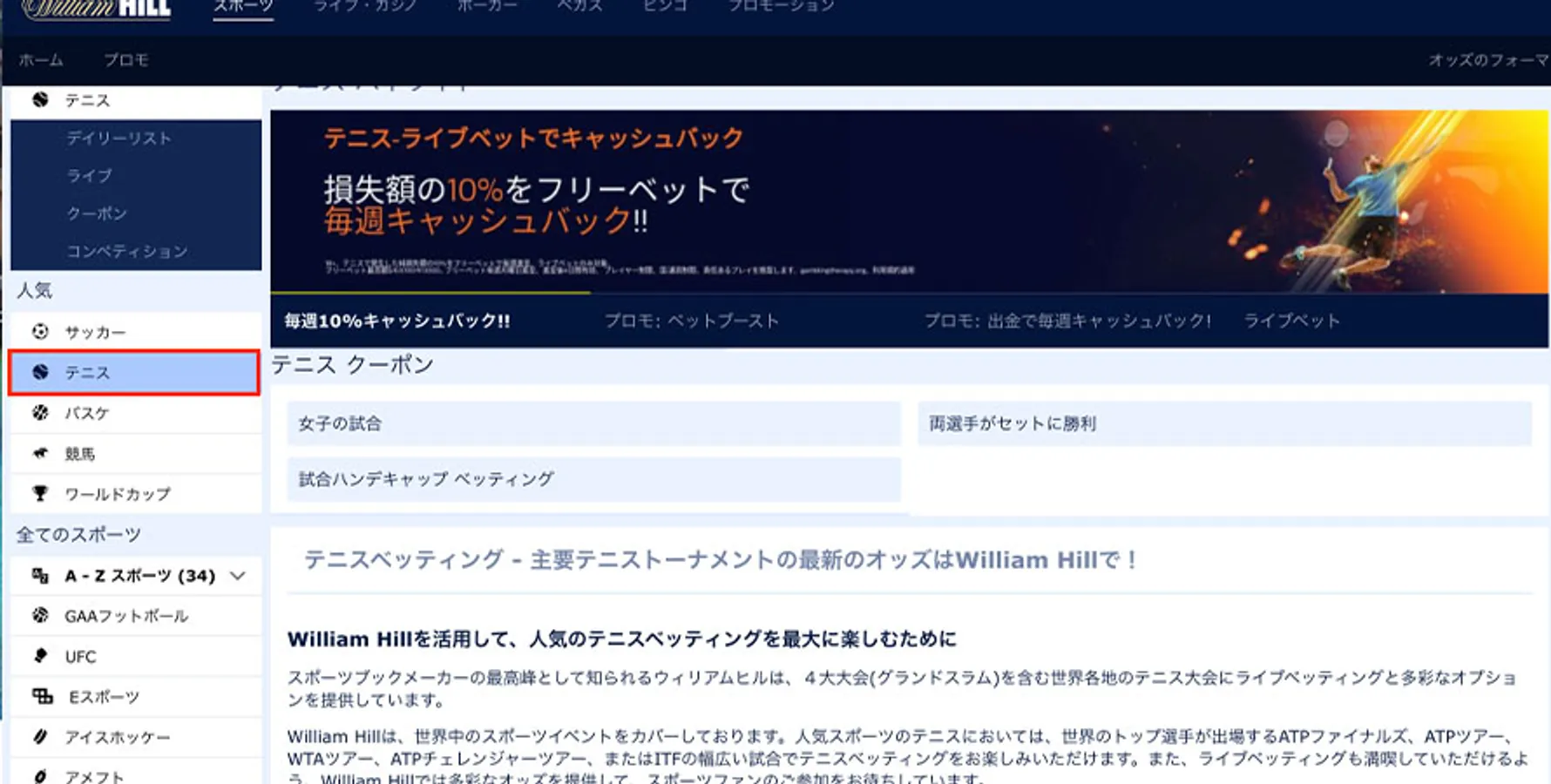
Task: Click the esports icon beside Eスポーツ
Action: (42, 696)
